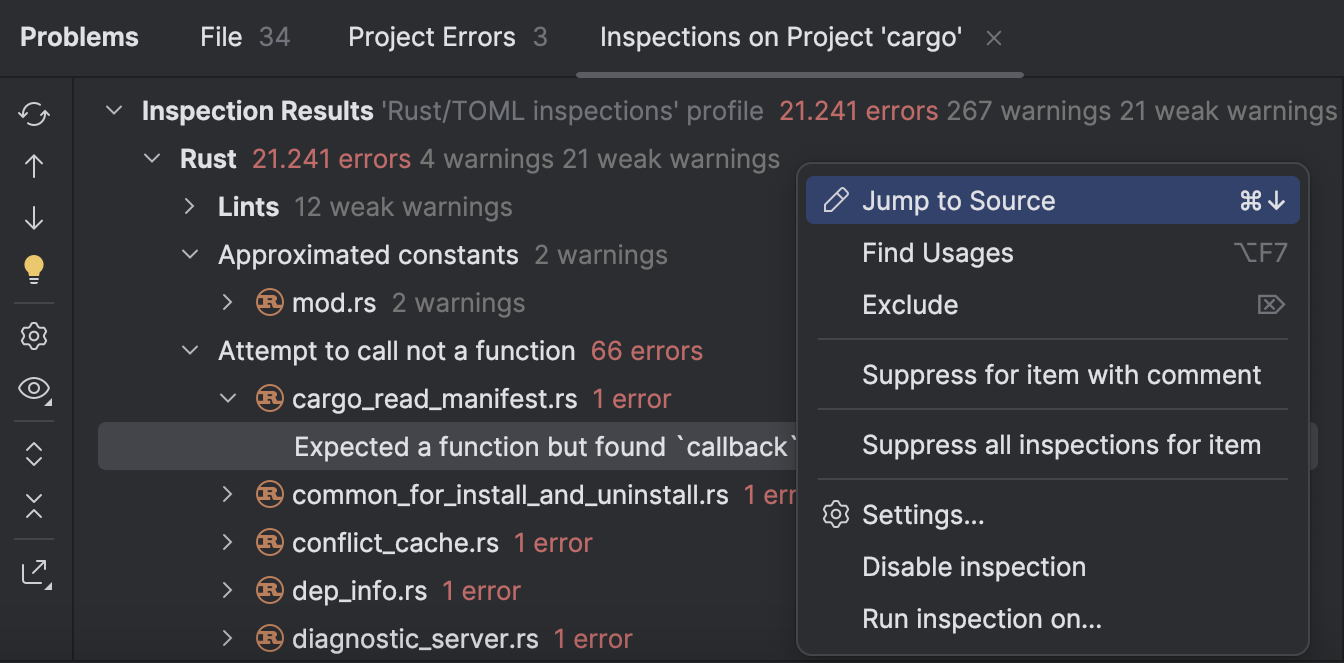1344x663 pixels.
Task: Switch to the Project Errors tab
Action: (431, 37)
